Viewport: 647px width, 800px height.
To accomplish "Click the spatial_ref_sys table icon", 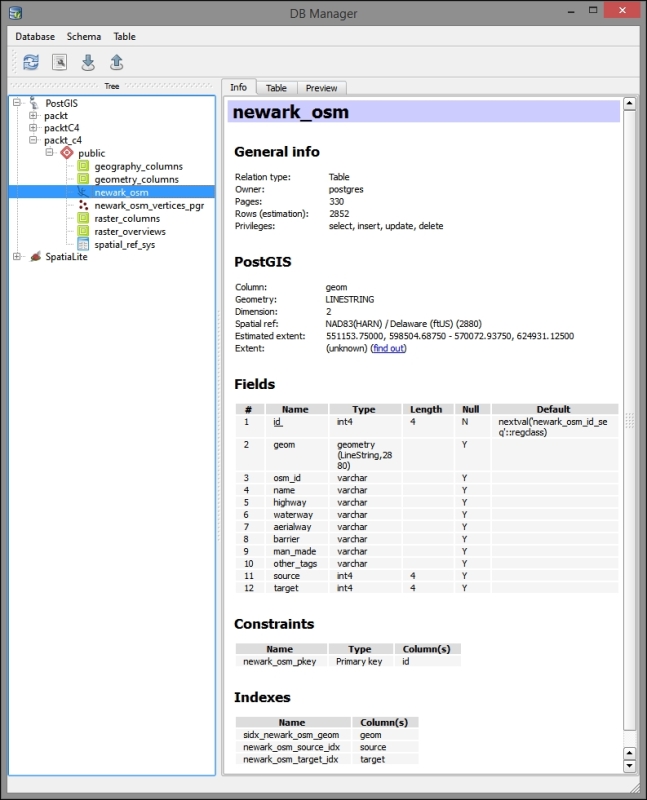I will [83, 244].
